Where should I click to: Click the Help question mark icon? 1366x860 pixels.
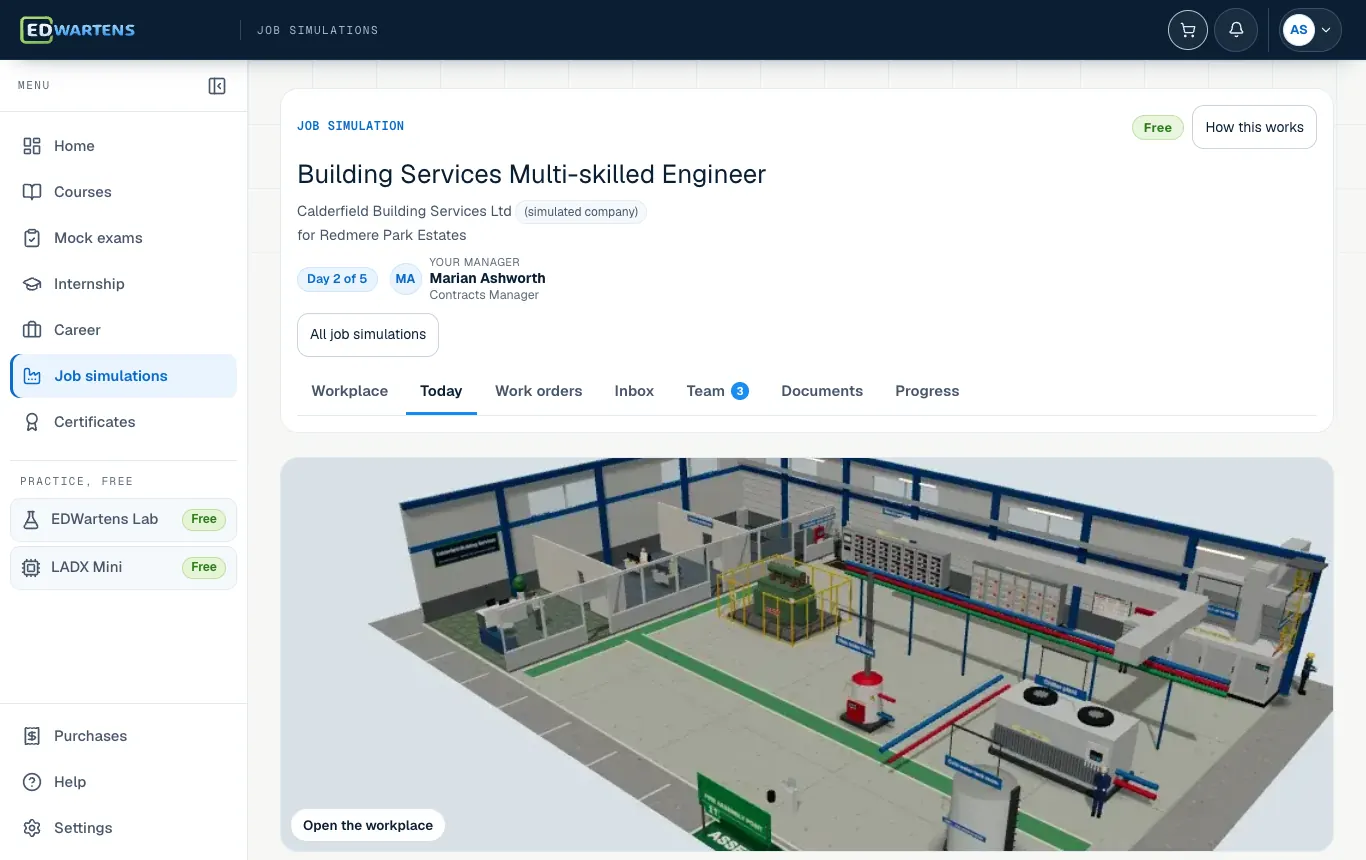(32, 782)
